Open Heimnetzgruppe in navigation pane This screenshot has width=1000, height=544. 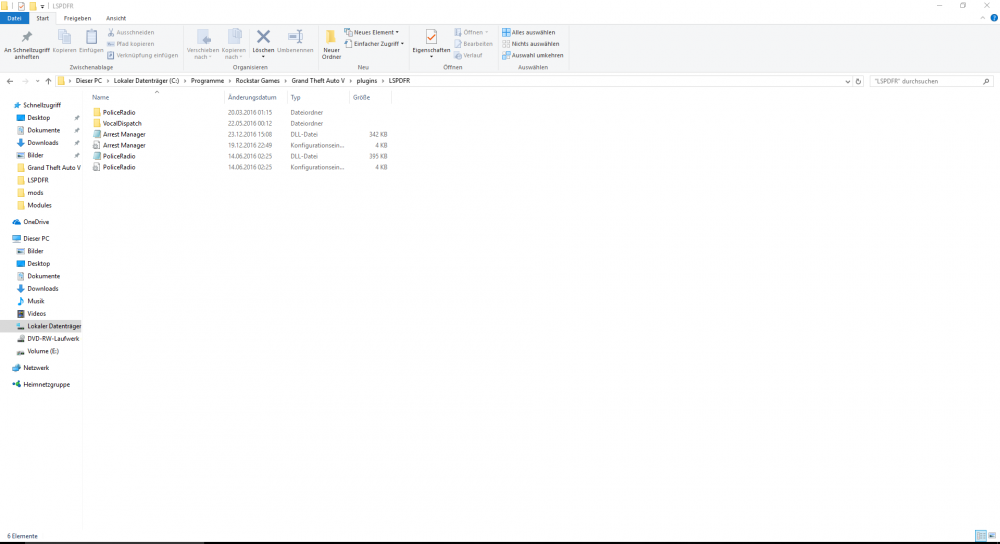(47, 385)
